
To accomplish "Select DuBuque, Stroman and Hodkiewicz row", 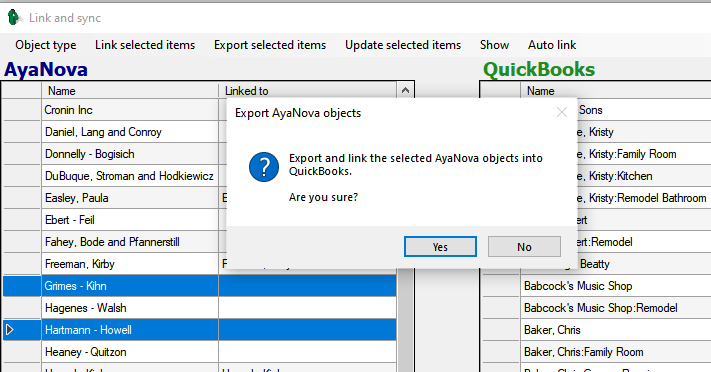I will coord(130,176).
